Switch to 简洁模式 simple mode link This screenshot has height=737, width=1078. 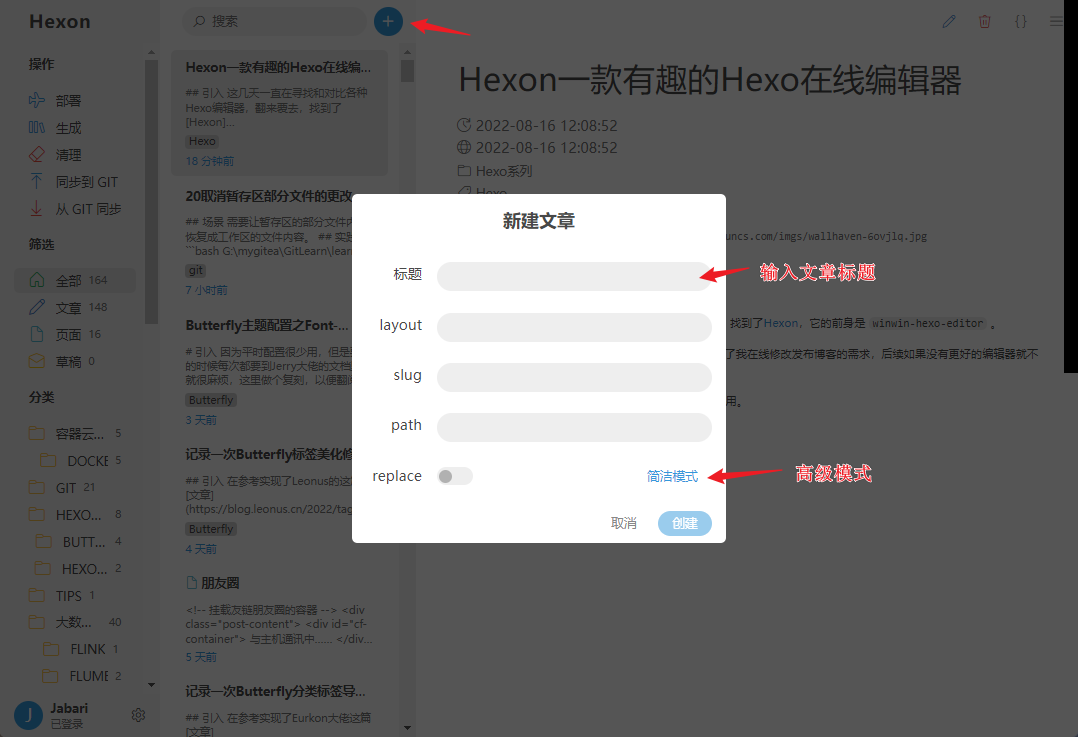pos(672,476)
